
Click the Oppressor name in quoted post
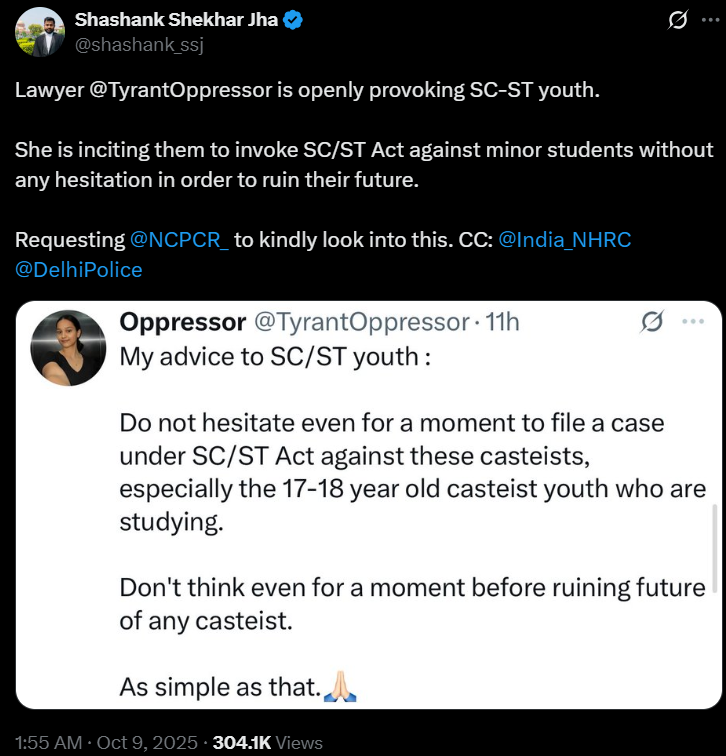click(x=182, y=322)
